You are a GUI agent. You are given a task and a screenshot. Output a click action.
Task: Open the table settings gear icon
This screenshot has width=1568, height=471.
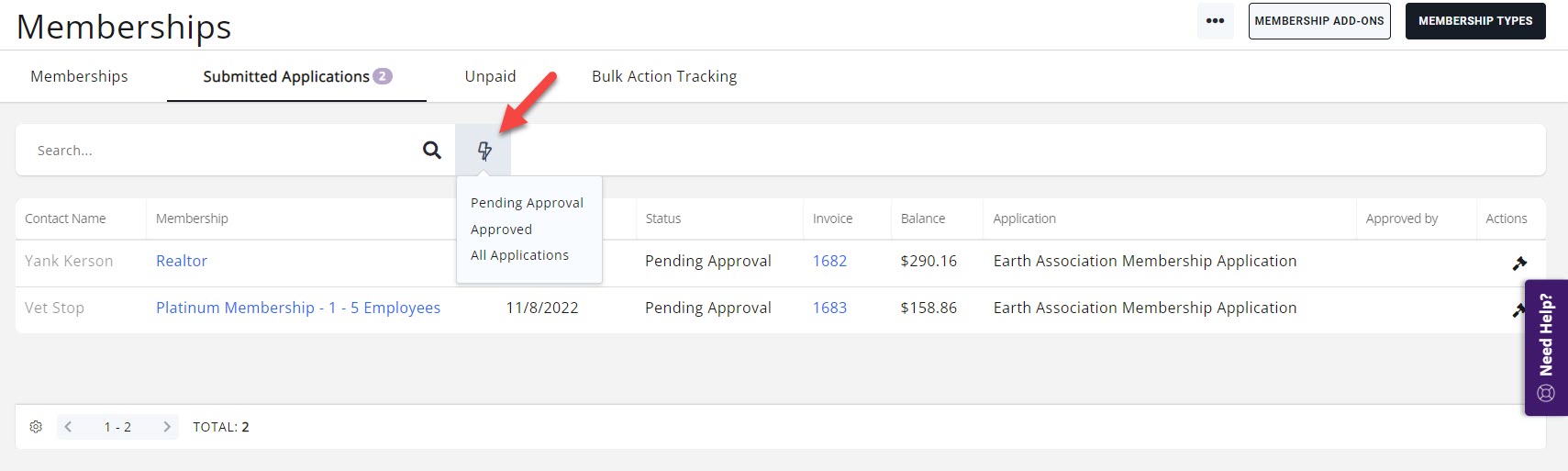[x=36, y=427]
